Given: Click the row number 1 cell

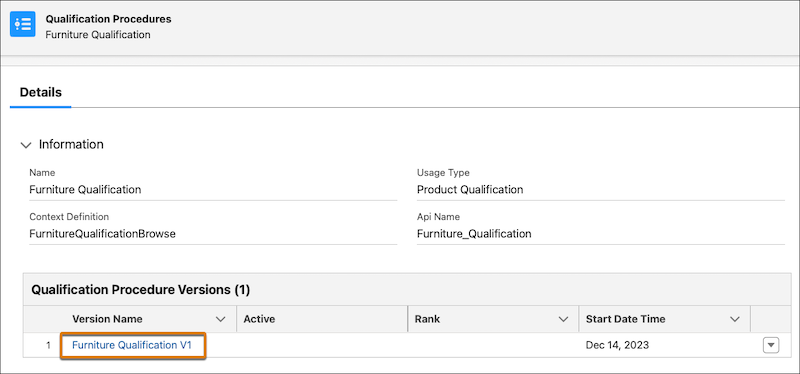Looking at the screenshot, I should click(x=48, y=345).
